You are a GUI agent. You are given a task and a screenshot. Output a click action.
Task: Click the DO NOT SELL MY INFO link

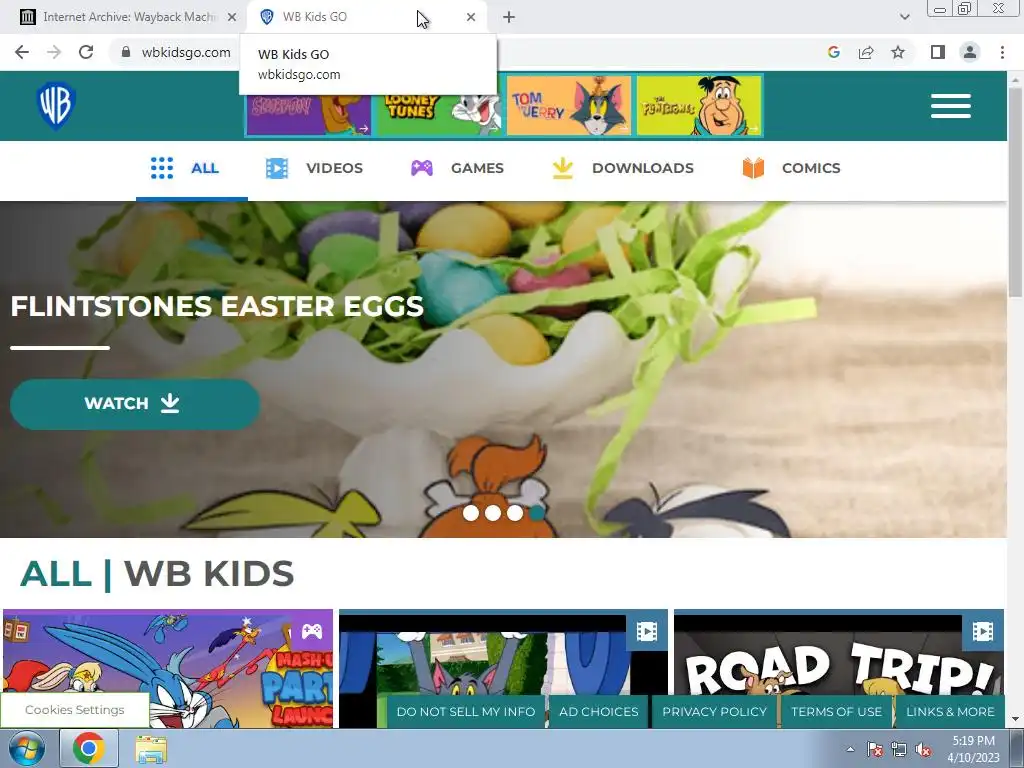[x=466, y=712]
